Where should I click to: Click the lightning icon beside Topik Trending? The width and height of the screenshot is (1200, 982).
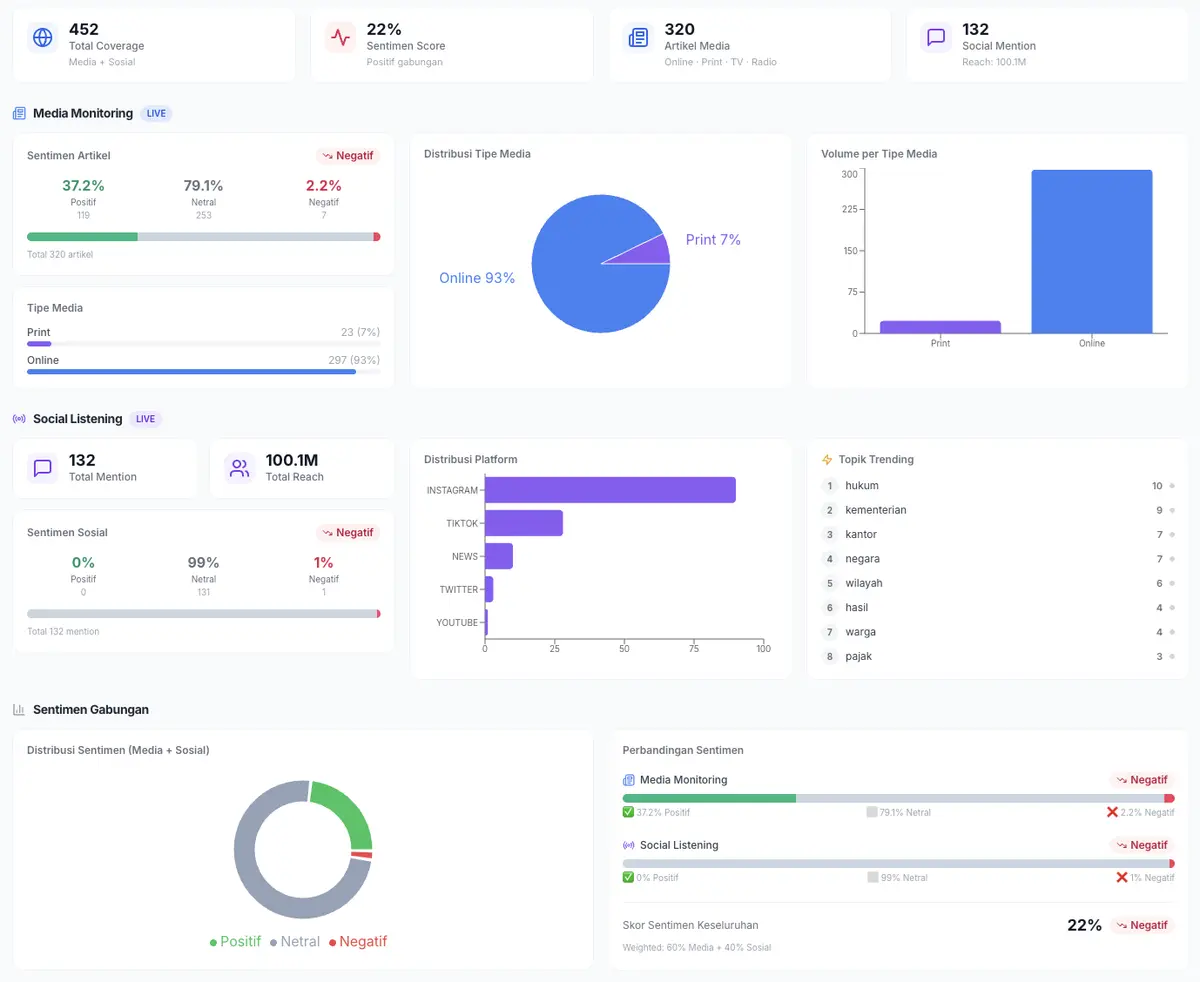tap(827, 460)
